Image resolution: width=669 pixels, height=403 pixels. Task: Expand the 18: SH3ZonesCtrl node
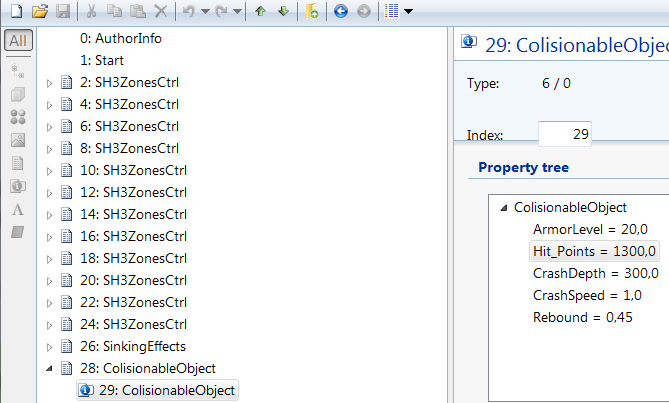[x=49, y=259]
